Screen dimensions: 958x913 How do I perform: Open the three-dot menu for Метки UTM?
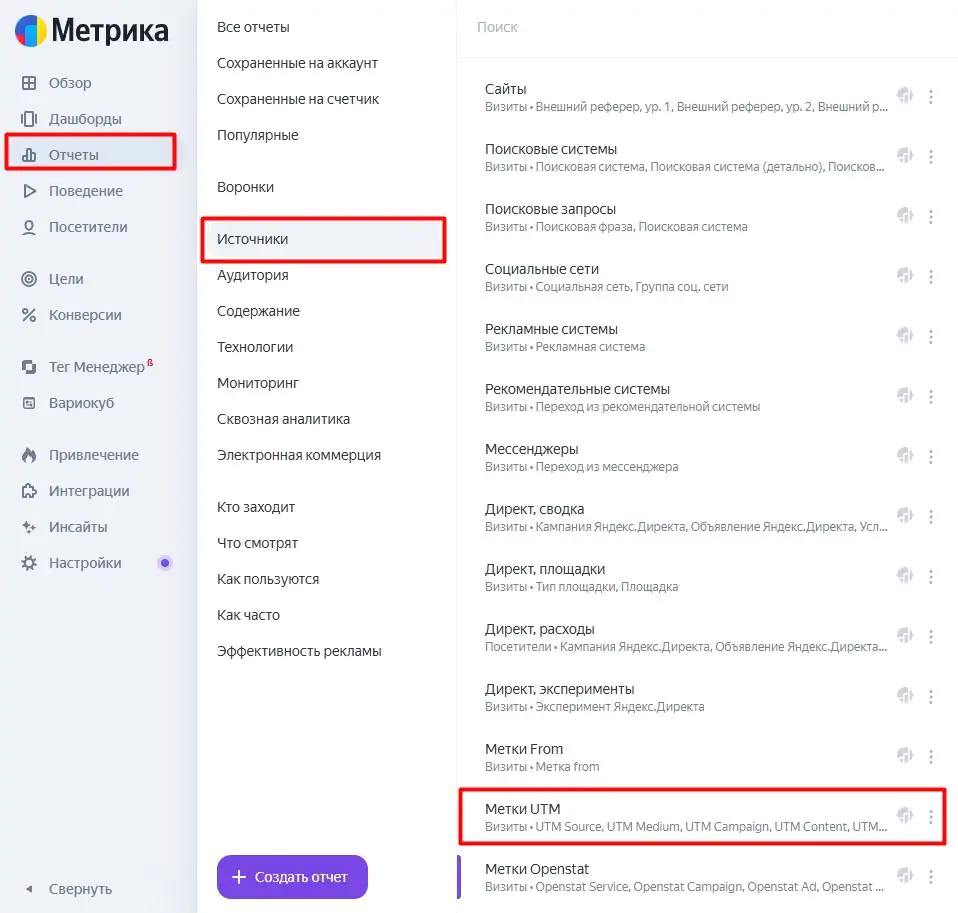point(931,816)
